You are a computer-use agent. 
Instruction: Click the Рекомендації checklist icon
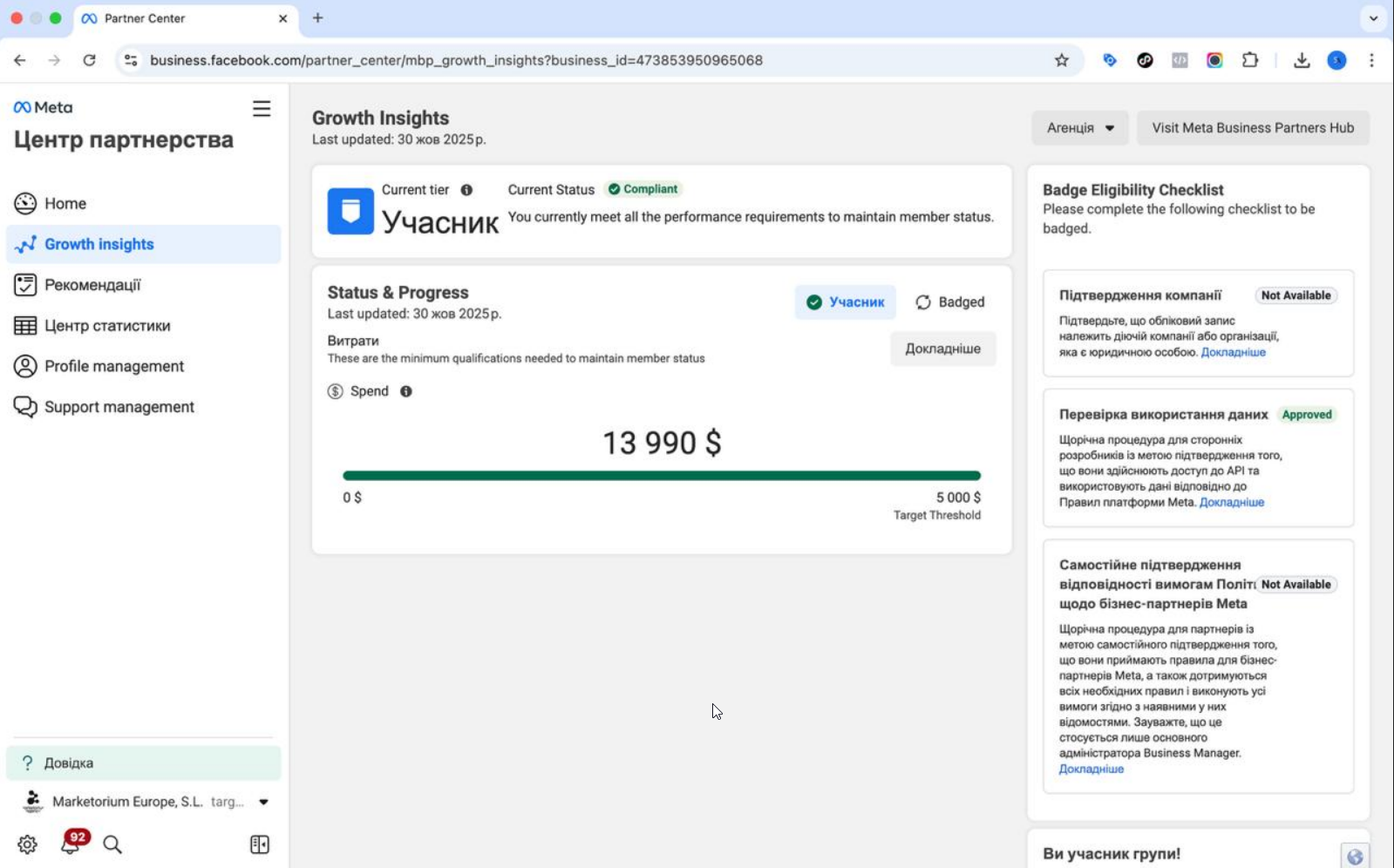click(x=25, y=285)
